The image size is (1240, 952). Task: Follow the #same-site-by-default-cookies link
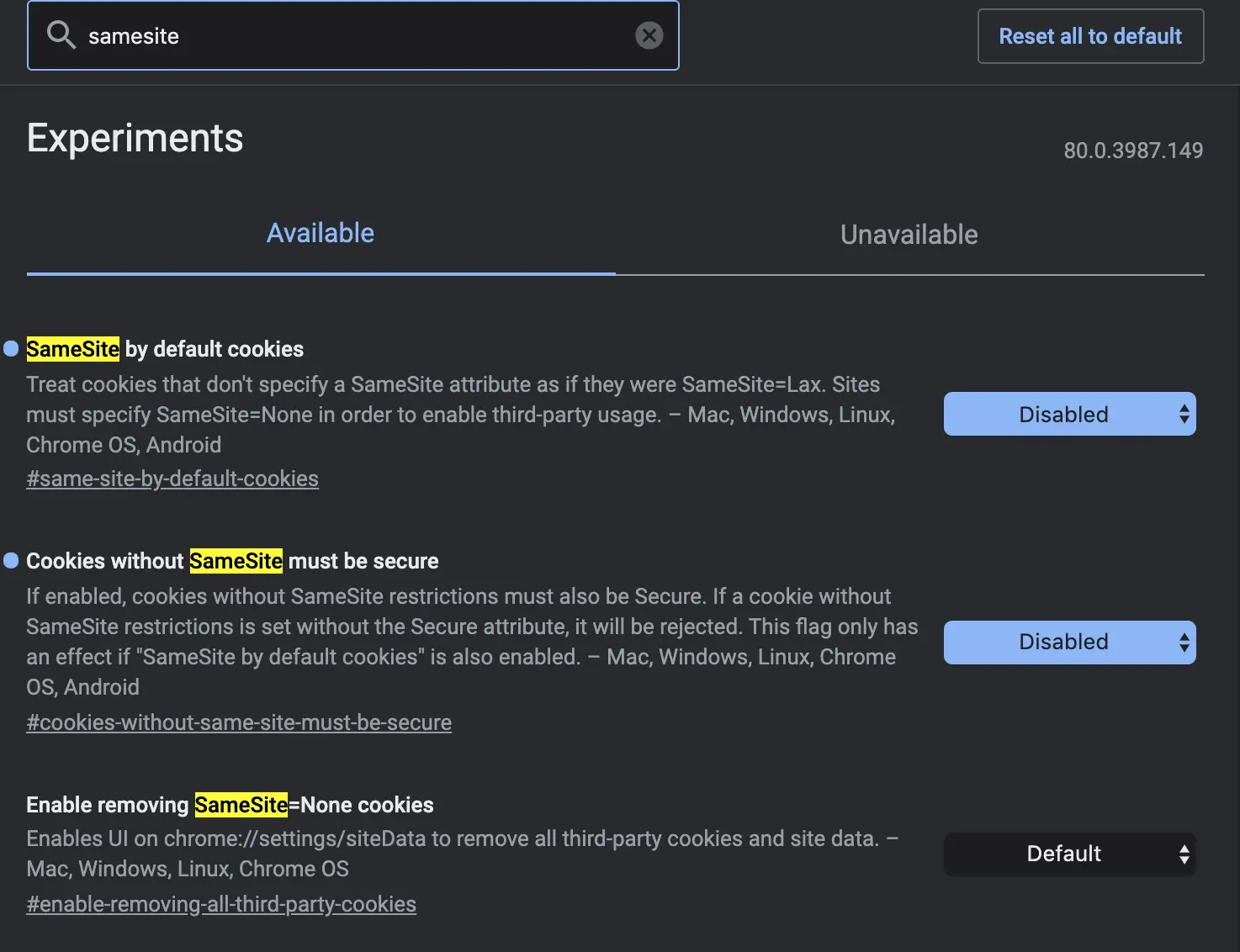pos(172,479)
